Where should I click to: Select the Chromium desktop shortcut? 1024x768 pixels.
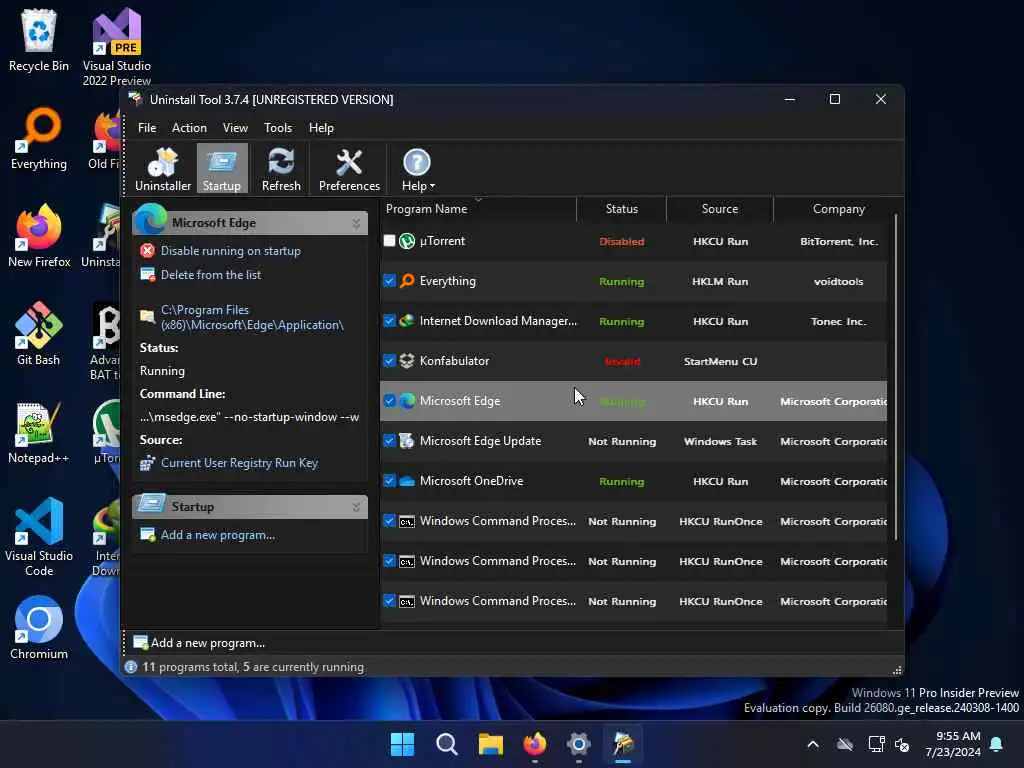point(39,628)
